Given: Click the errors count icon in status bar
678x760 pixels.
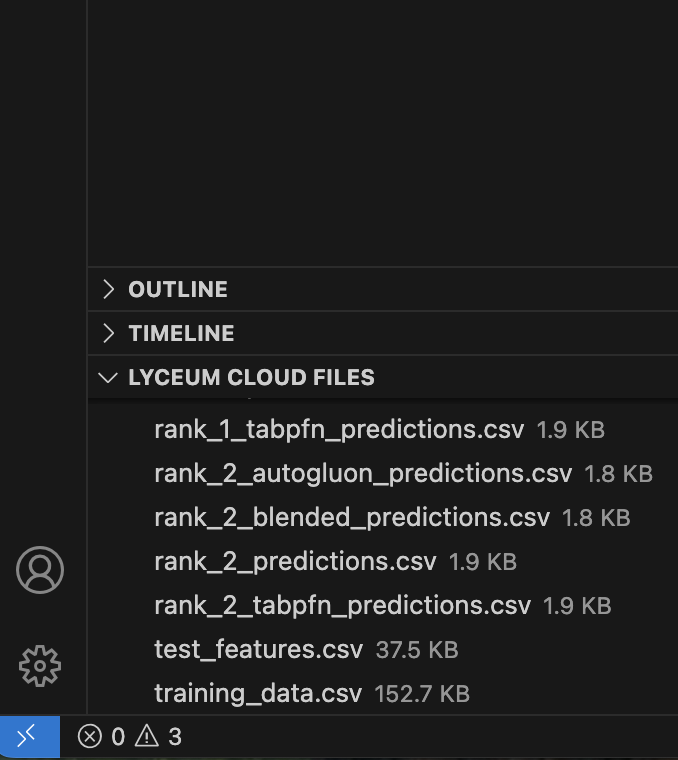Looking at the screenshot, I should point(90,737).
